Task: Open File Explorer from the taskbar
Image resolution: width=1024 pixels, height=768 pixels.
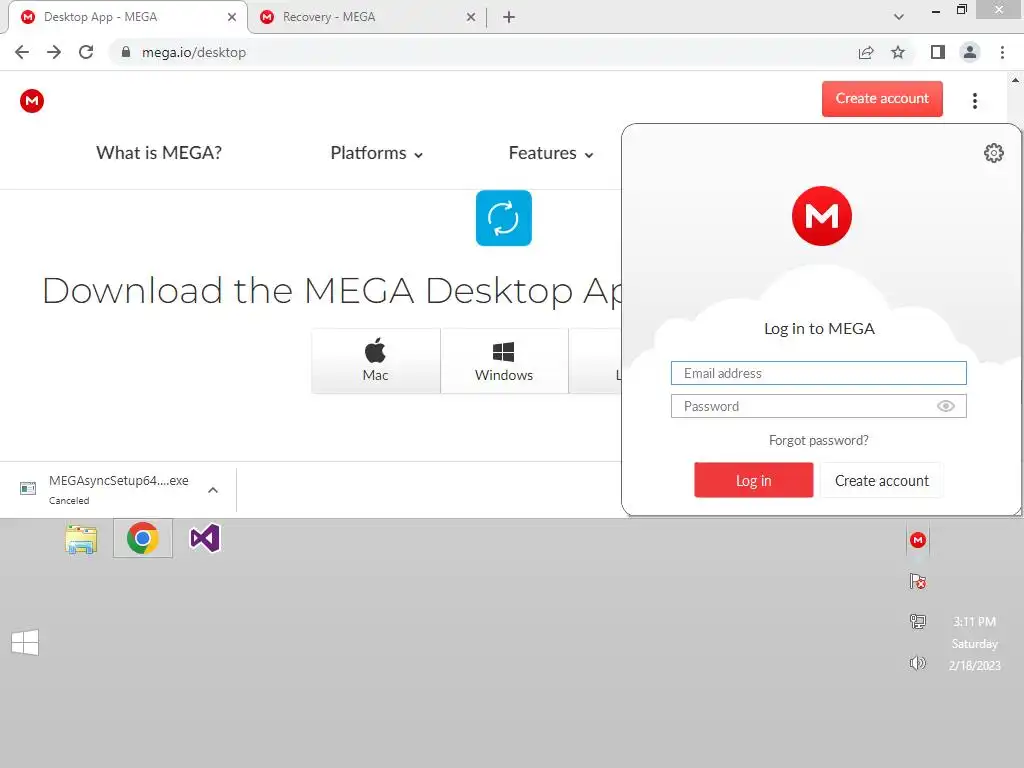Action: pos(81,539)
